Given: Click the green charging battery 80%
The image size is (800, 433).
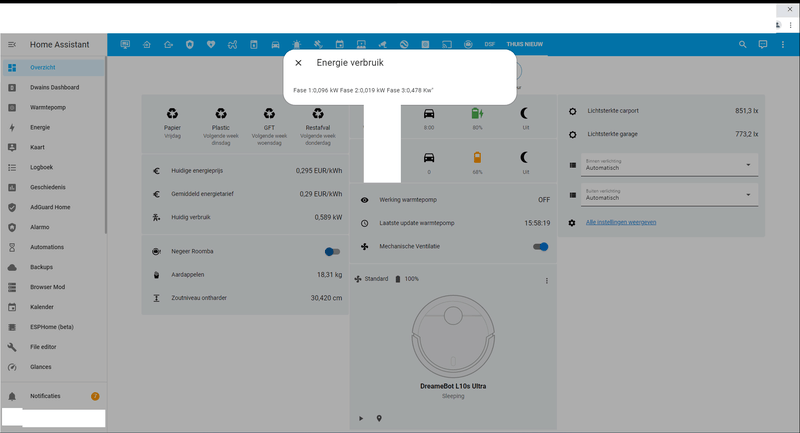Looking at the screenshot, I should [x=477, y=114].
